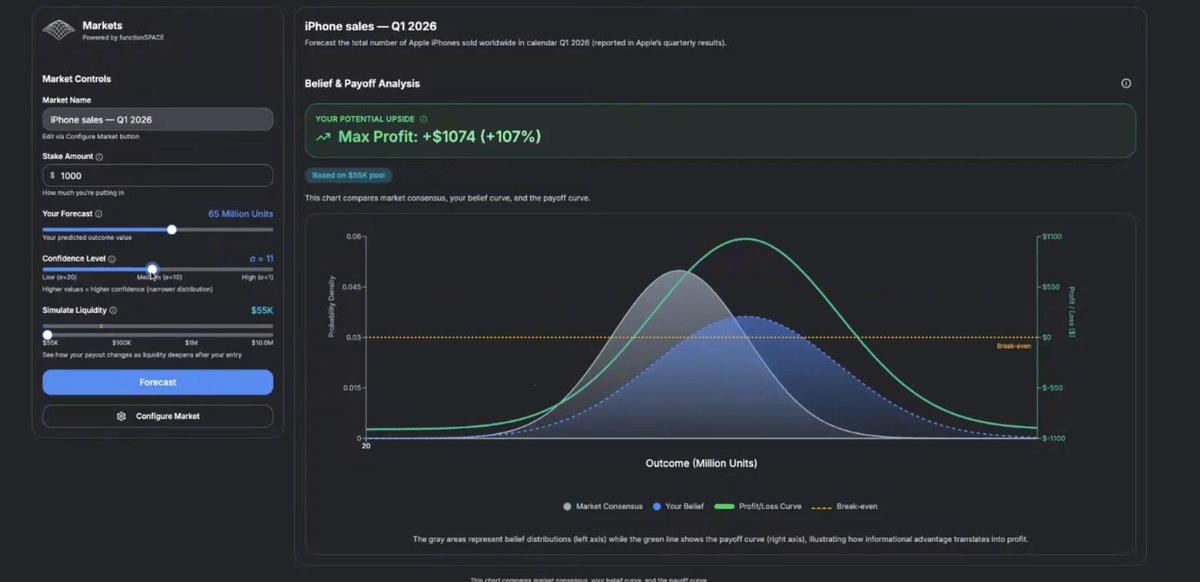The height and width of the screenshot is (582, 1200).
Task: Click the Simulate Liquidity info icon
Action: tap(113, 310)
